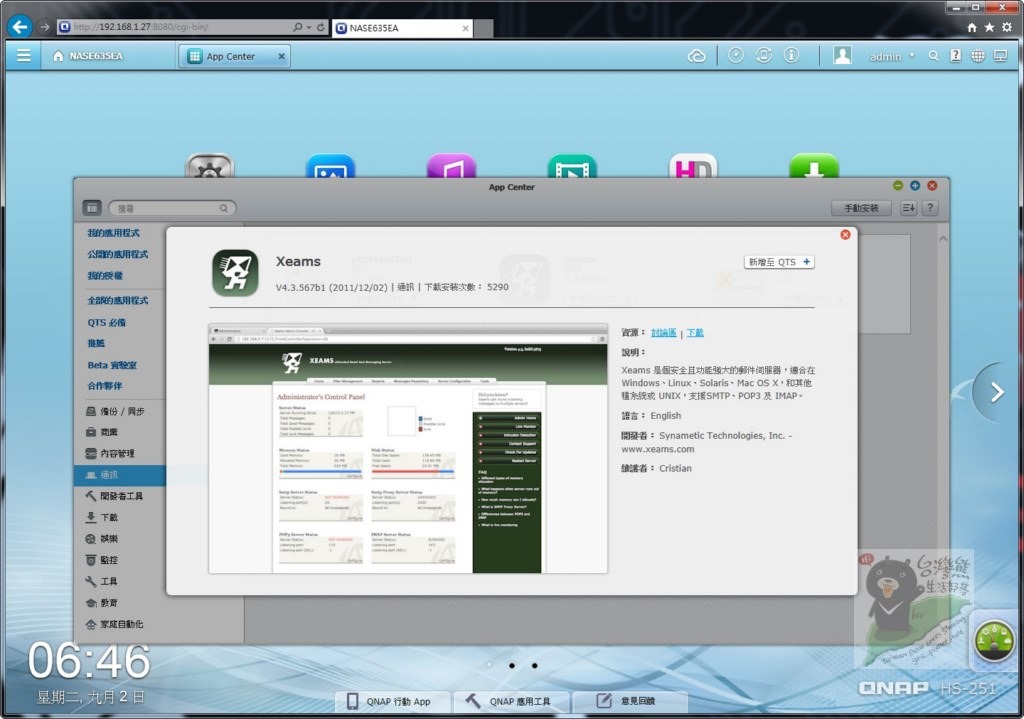Click the Xeams admin panel screenshot
Image resolution: width=1024 pixels, height=719 pixels.
coord(408,448)
